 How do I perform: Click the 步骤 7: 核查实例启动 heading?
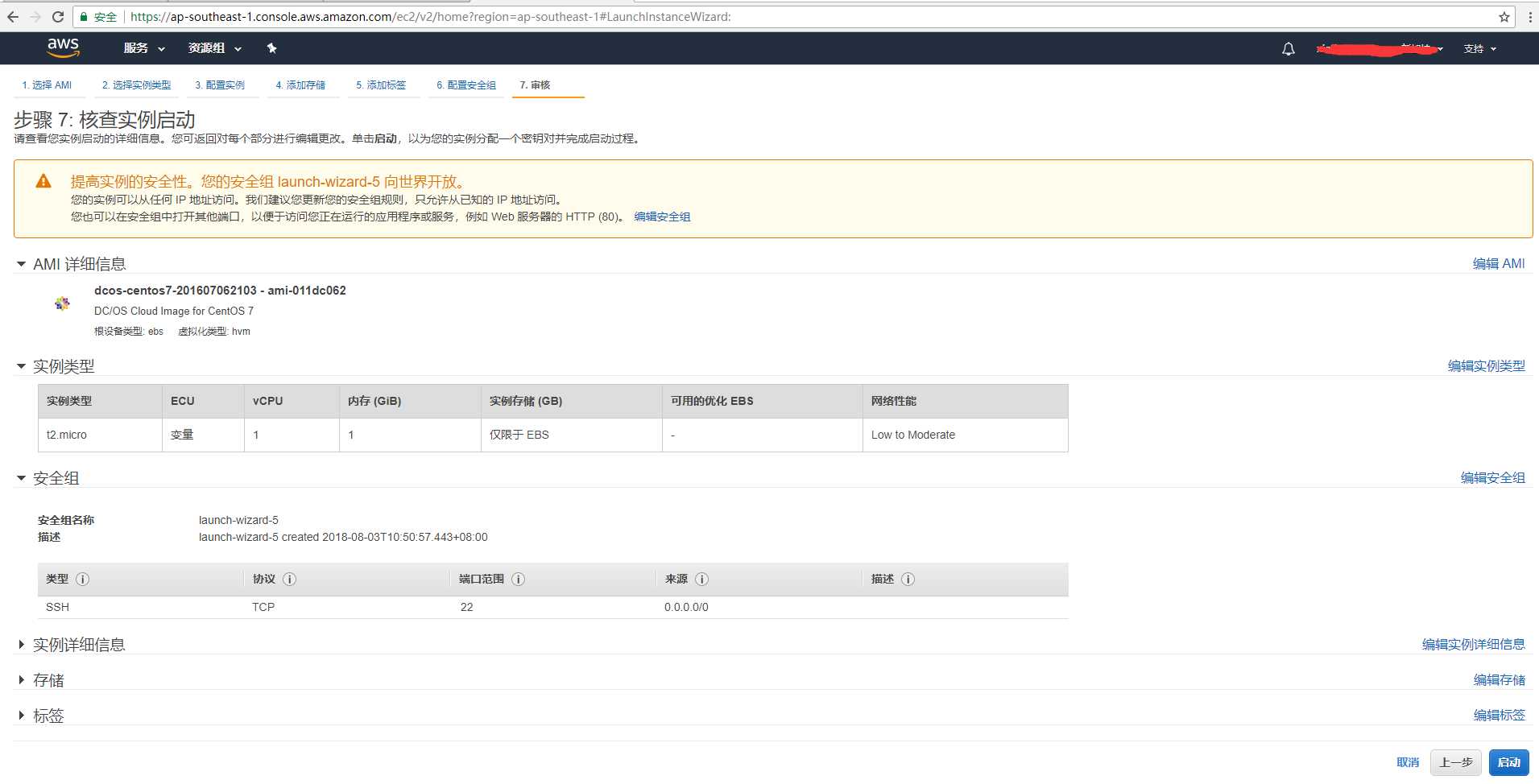coord(105,120)
